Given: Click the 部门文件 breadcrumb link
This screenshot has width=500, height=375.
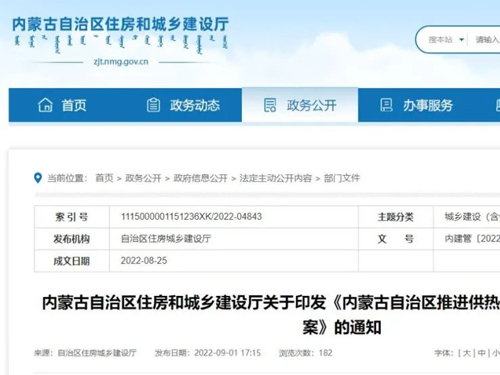Looking at the screenshot, I should pyautogui.click(x=342, y=178).
